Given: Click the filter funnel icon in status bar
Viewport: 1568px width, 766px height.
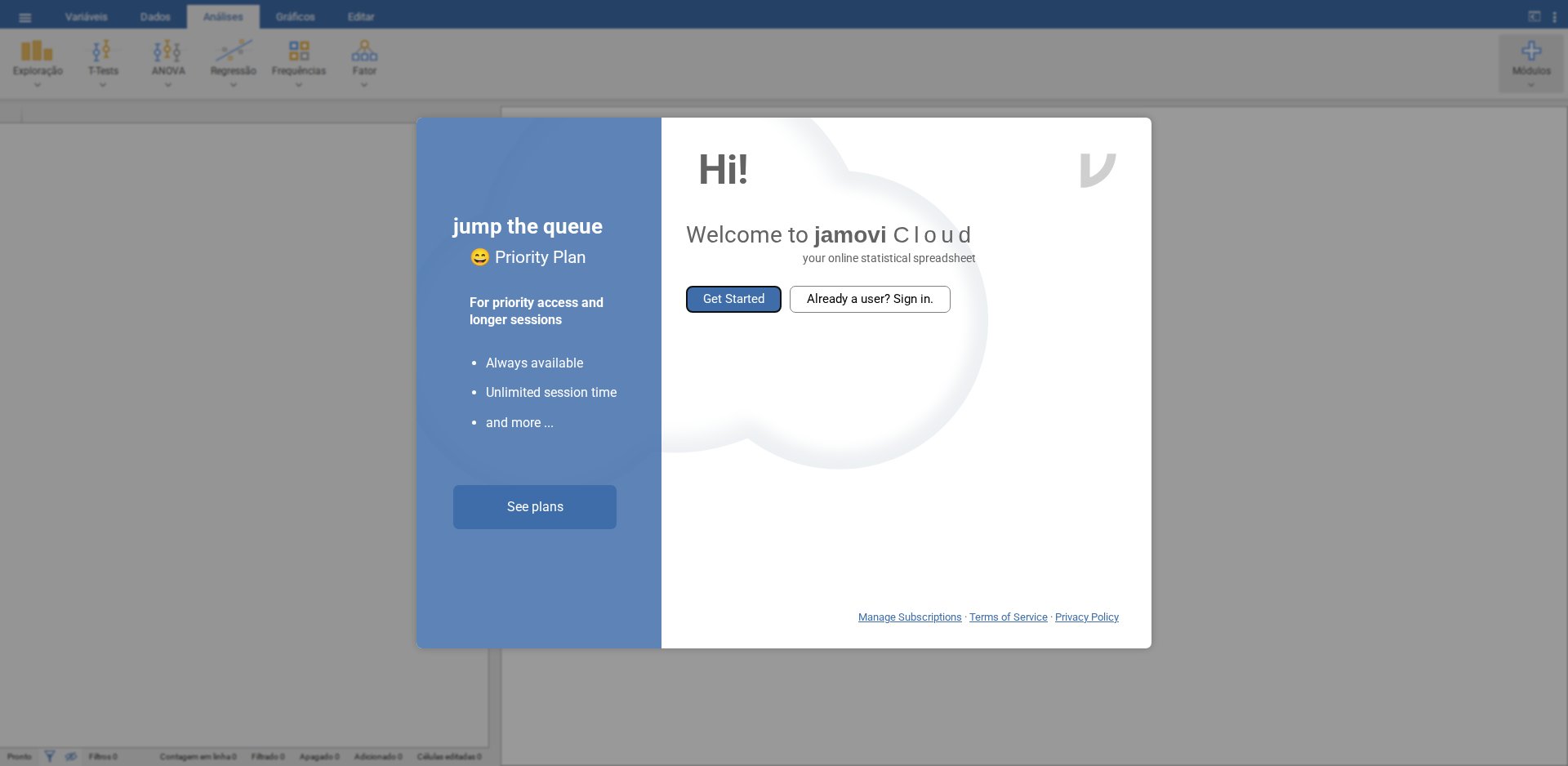Looking at the screenshot, I should click(x=50, y=756).
